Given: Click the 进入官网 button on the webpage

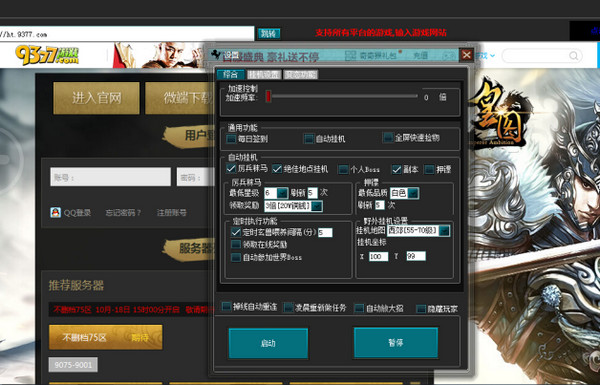Looking at the screenshot, I should point(96,98).
